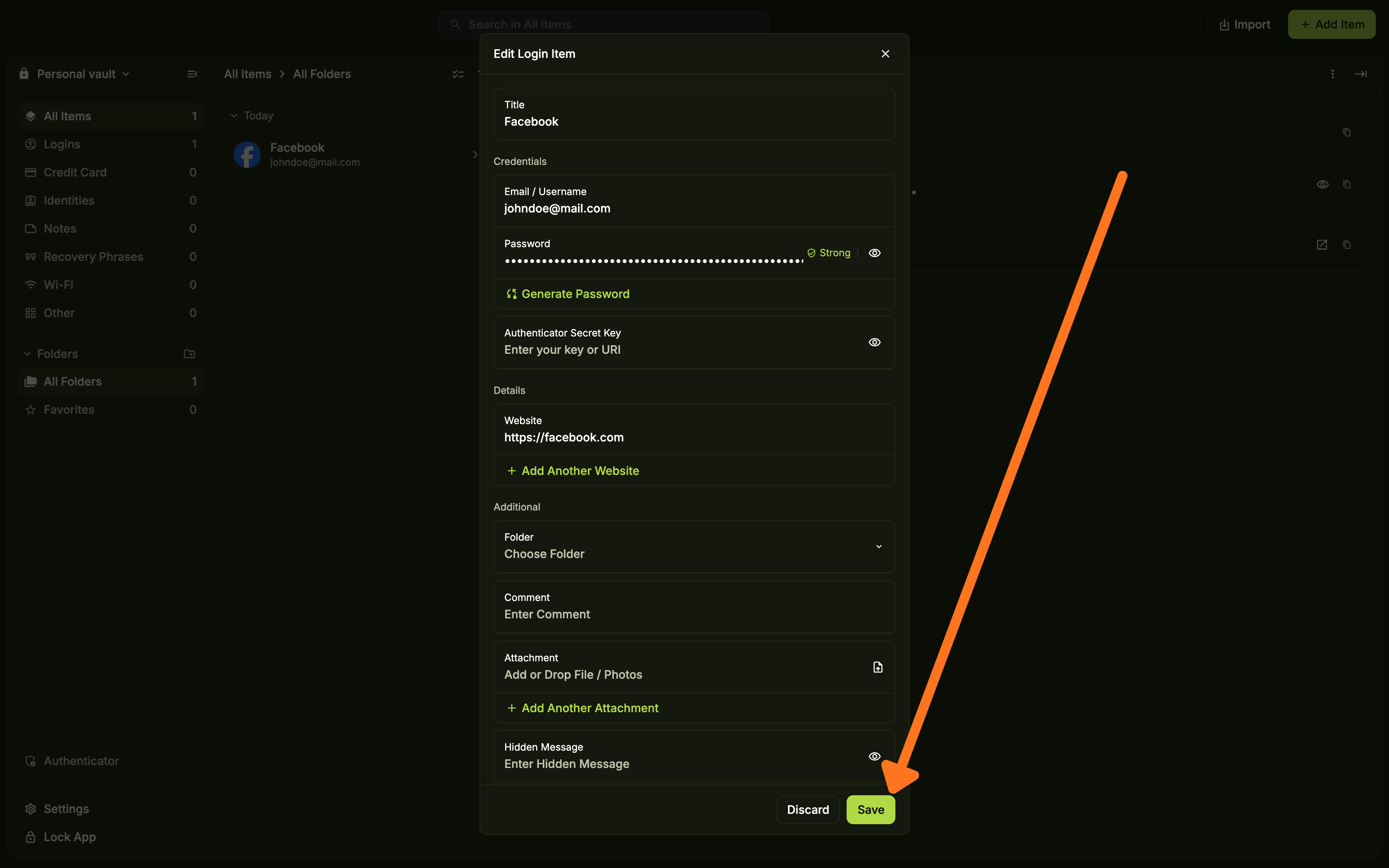
Task: Open the Folder dropdown chevron
Action: pos(878,546)
